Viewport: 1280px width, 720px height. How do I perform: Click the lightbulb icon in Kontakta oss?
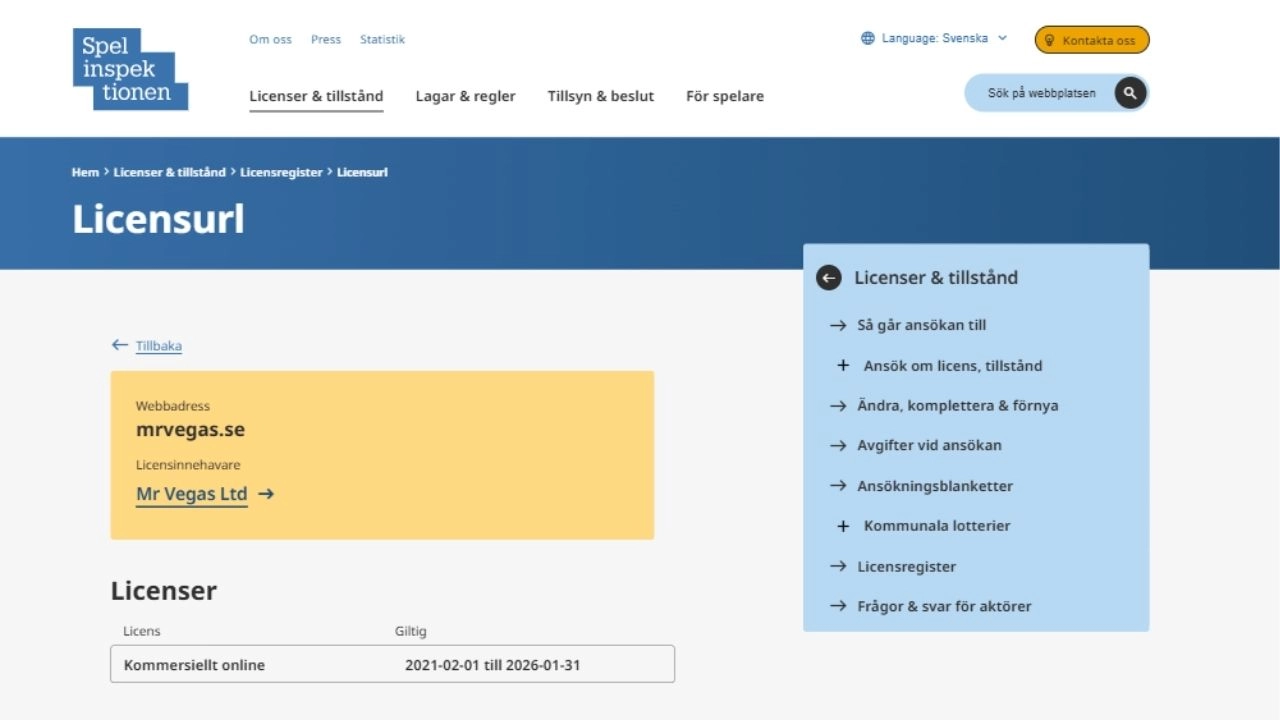1049,41
